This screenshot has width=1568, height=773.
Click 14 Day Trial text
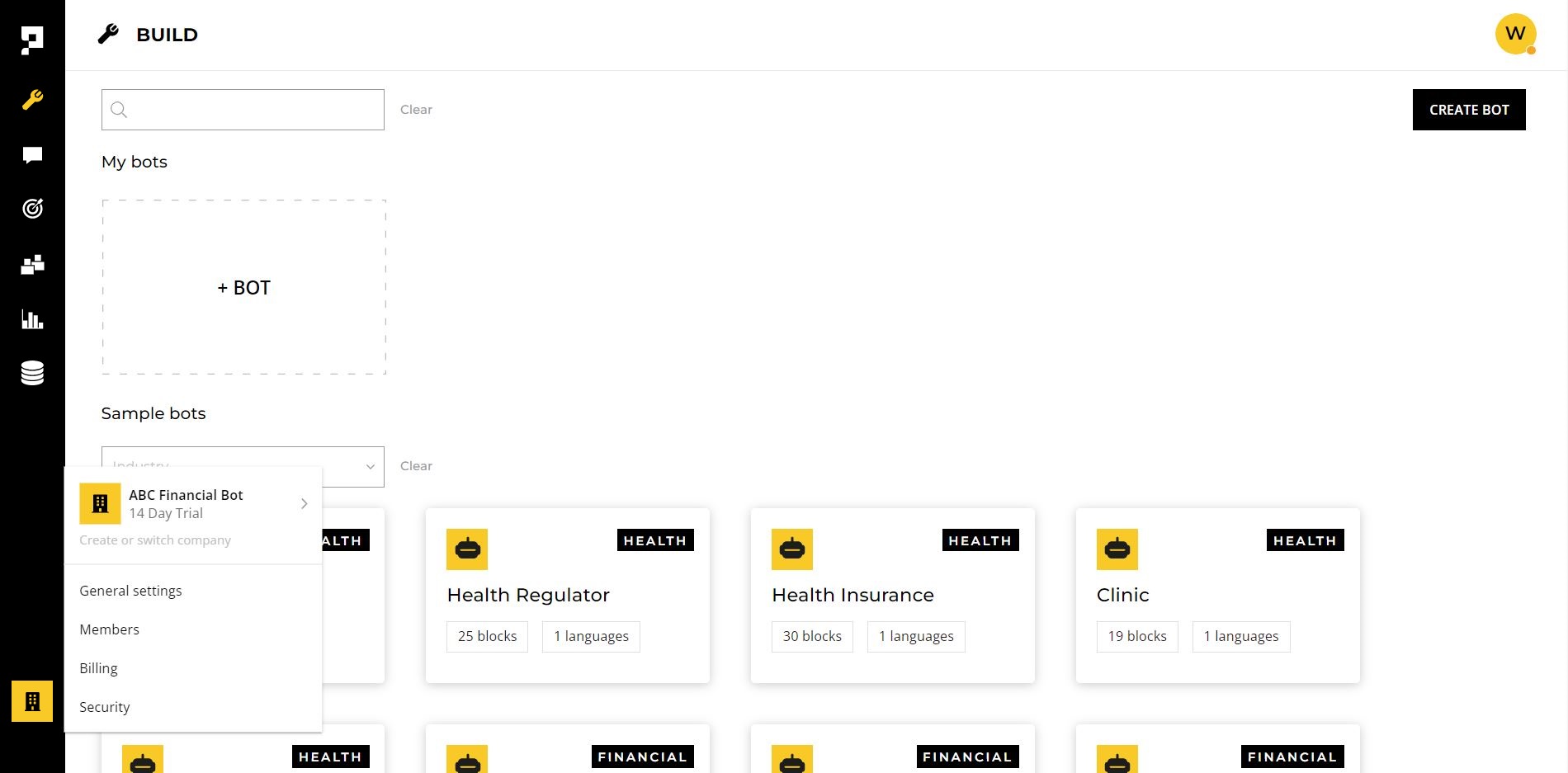[166, 513]
